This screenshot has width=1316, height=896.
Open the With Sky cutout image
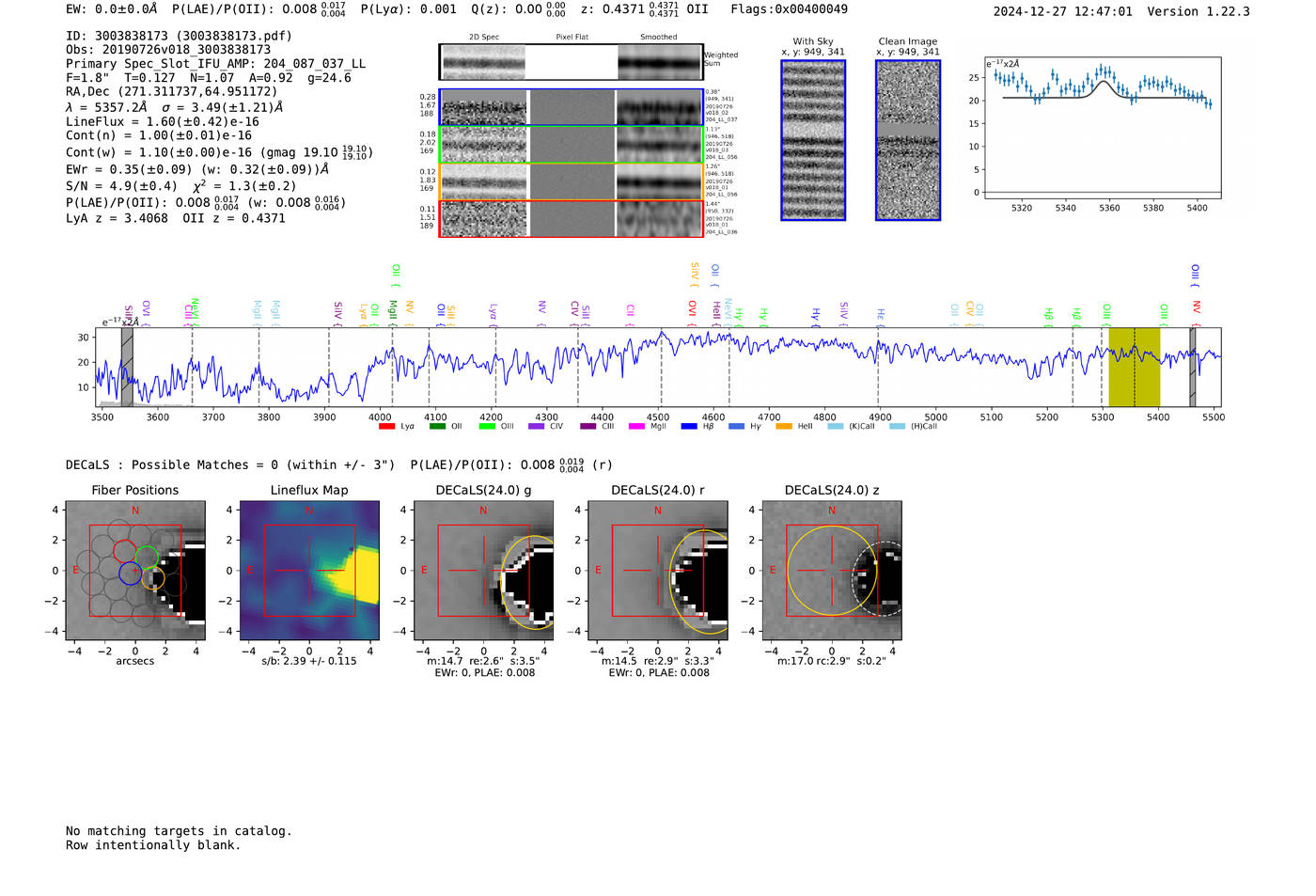[x=813, y=140]
